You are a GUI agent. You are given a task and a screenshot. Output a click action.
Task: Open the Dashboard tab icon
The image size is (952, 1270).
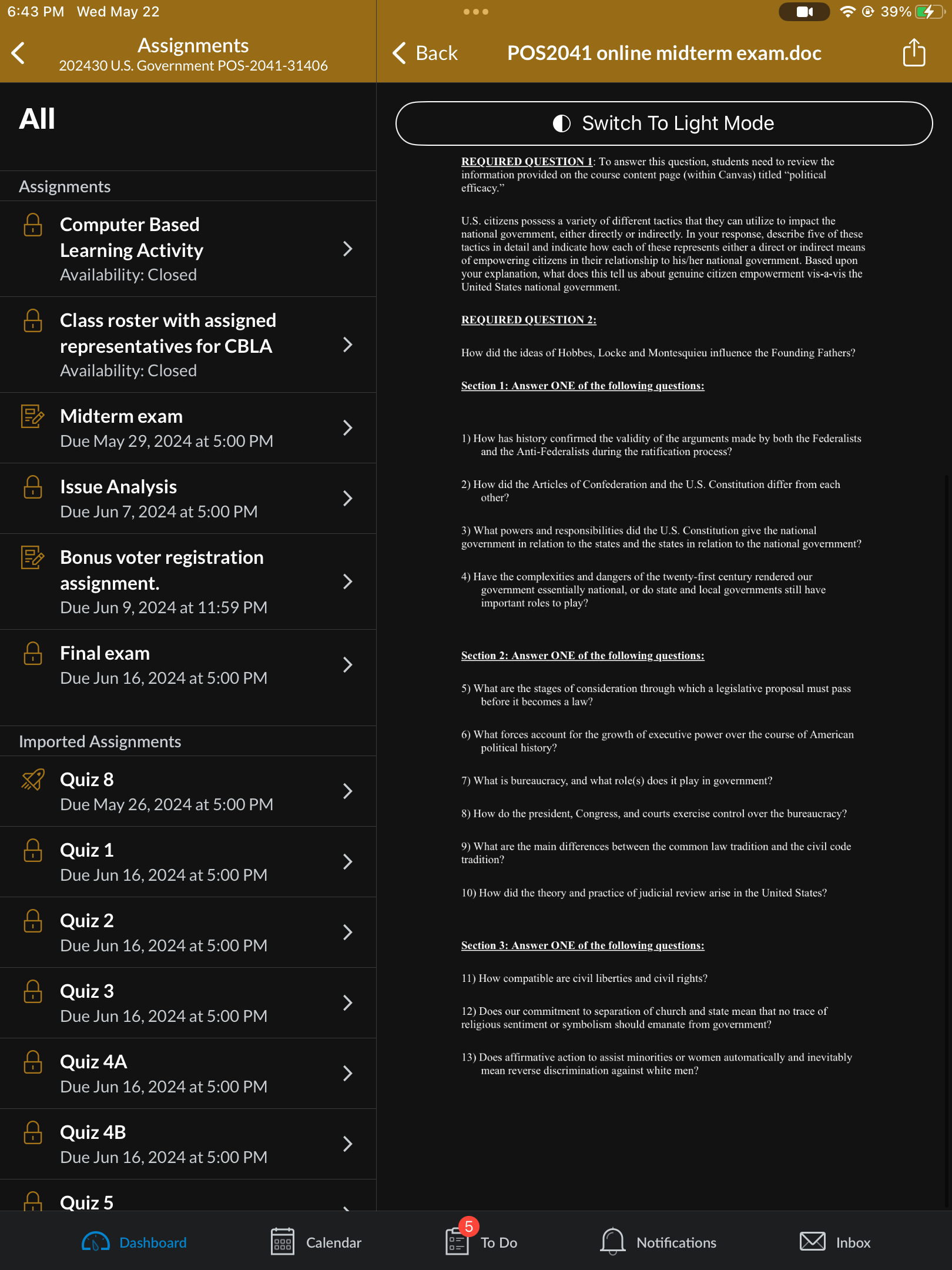click(x=96, y=1242)
